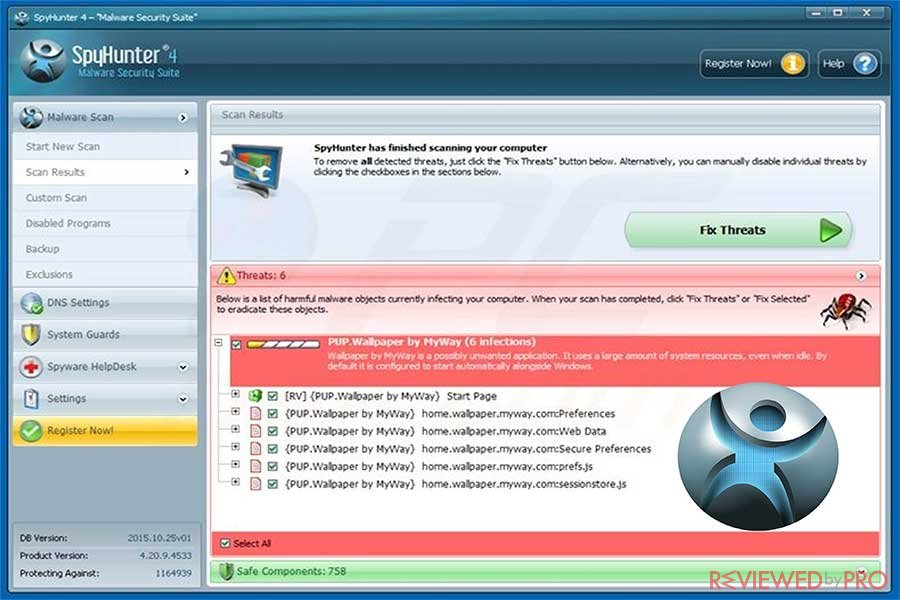The height and width of the screenshot is (600, 900).
Task: Click the Threats: 6 header label
Action: point(261,276)
